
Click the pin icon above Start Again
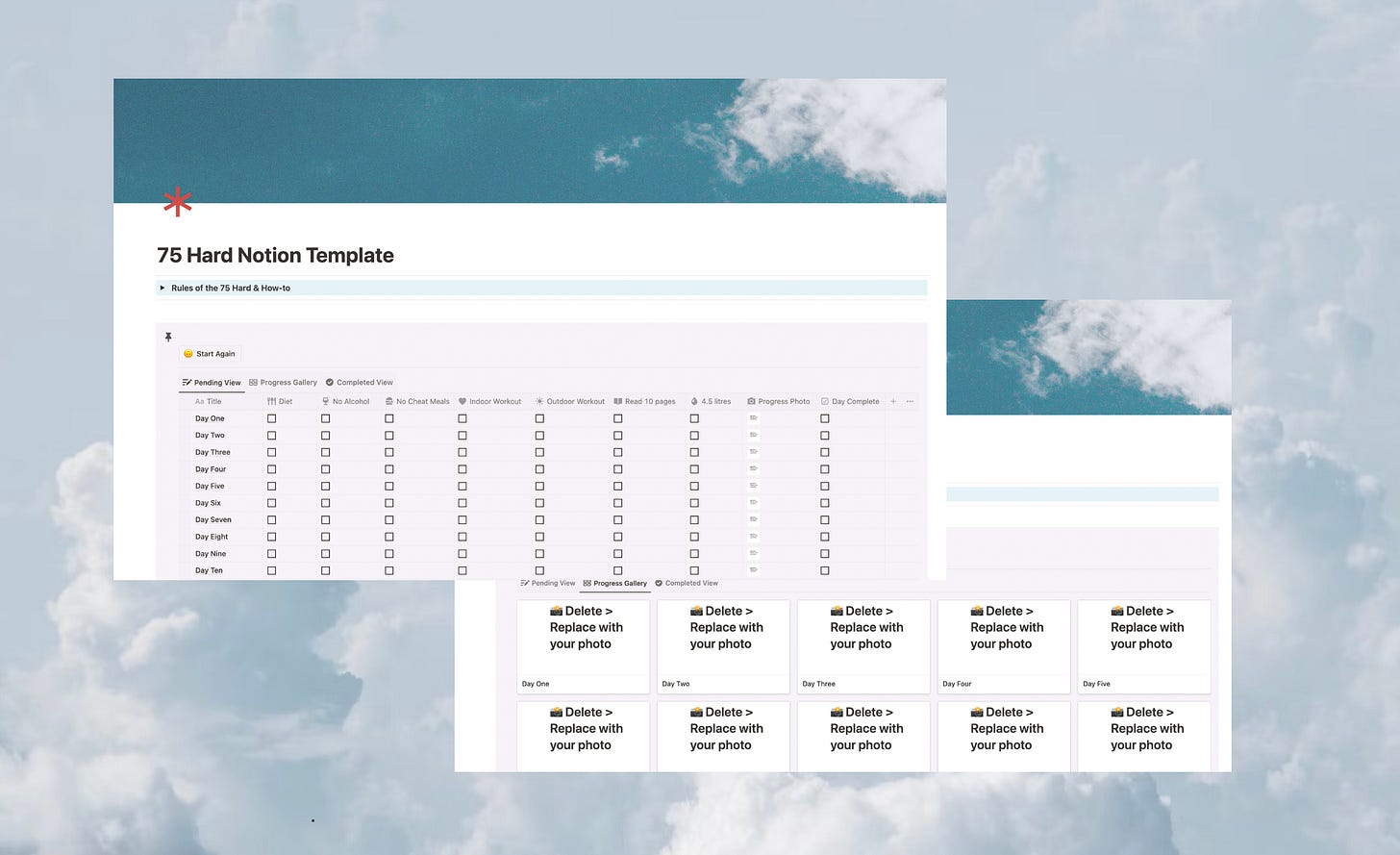(x=168, y=337)
